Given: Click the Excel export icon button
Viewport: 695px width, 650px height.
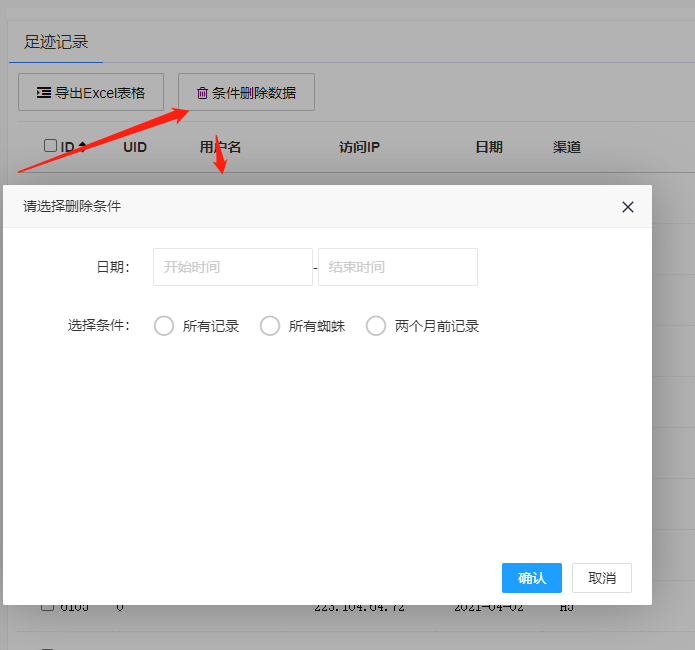Looking at the screenshot, I should coord(91,93).
